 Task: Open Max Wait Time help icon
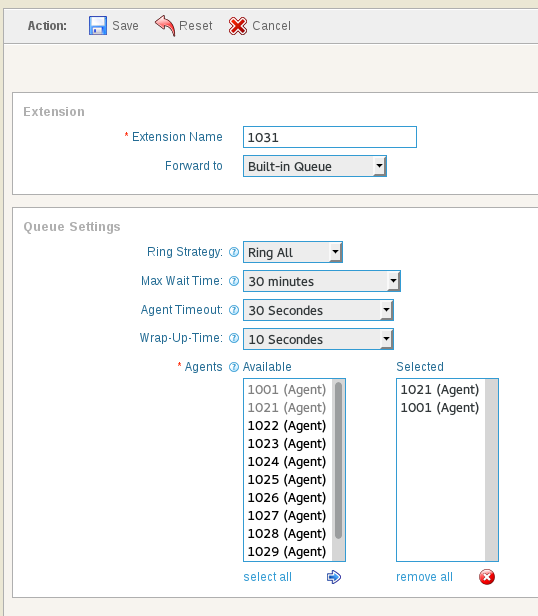pos(234,281)
